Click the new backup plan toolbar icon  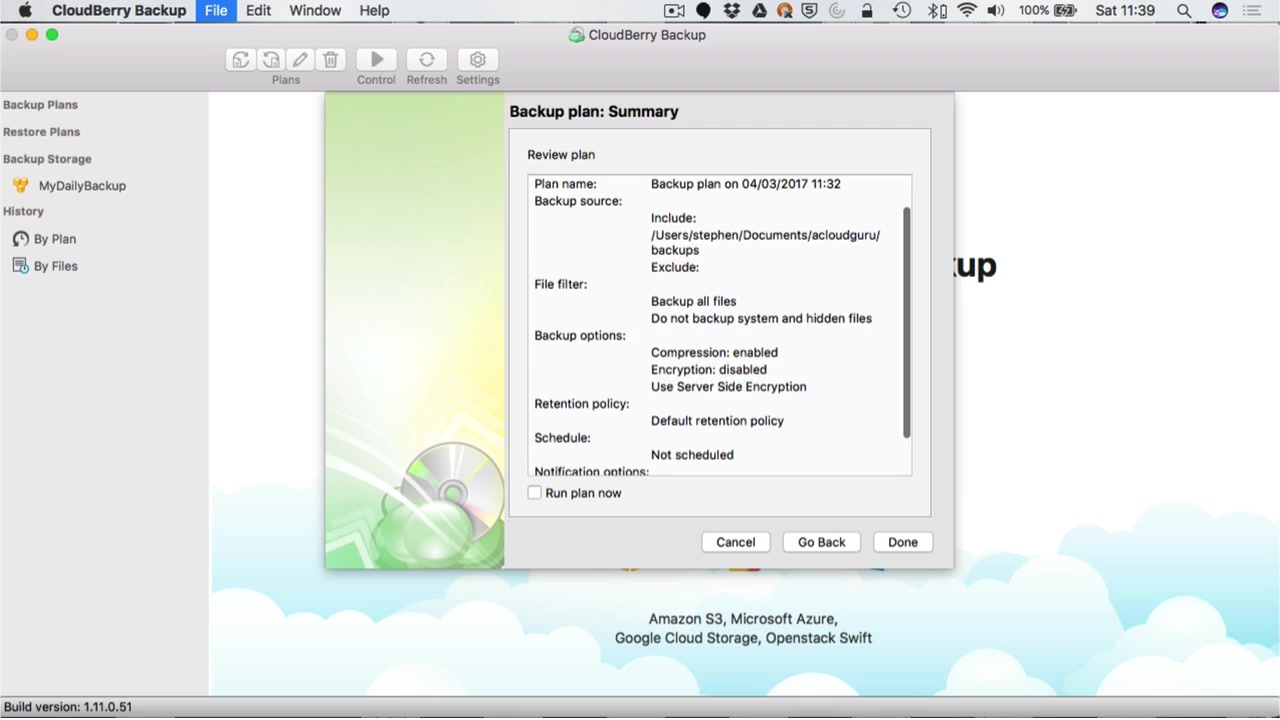click(x=241, y=60)
